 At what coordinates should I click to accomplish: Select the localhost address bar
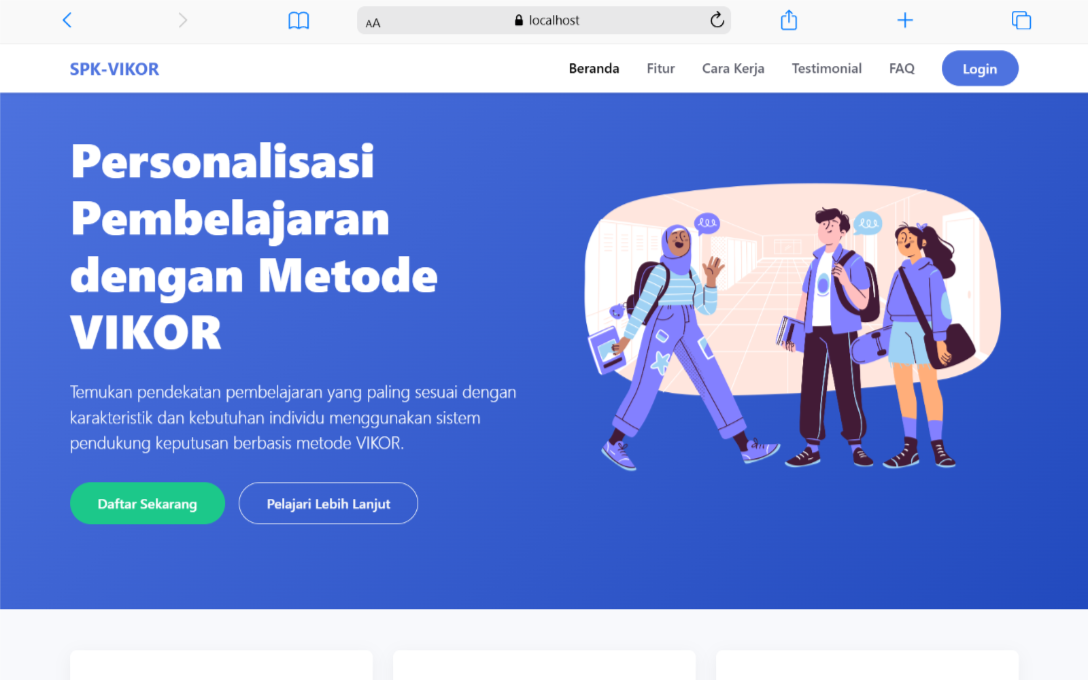point(544,20)
